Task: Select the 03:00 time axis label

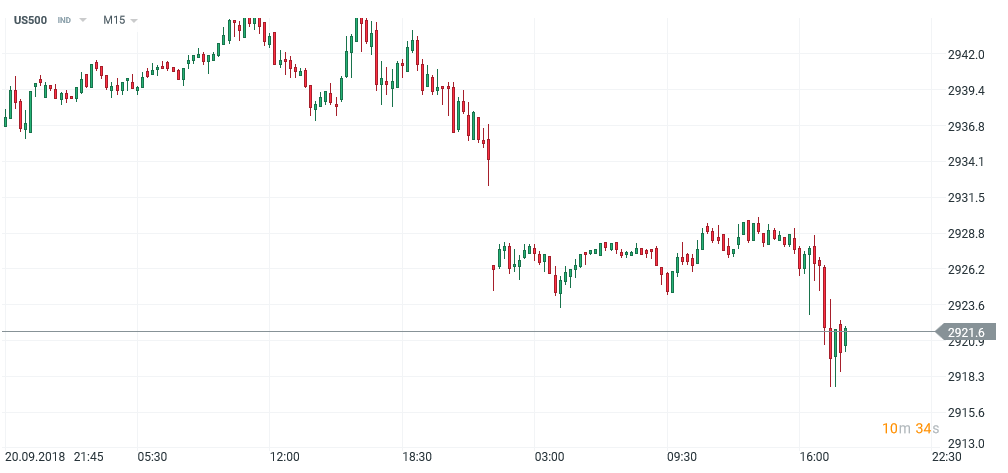Action: (x=549, y=457)
